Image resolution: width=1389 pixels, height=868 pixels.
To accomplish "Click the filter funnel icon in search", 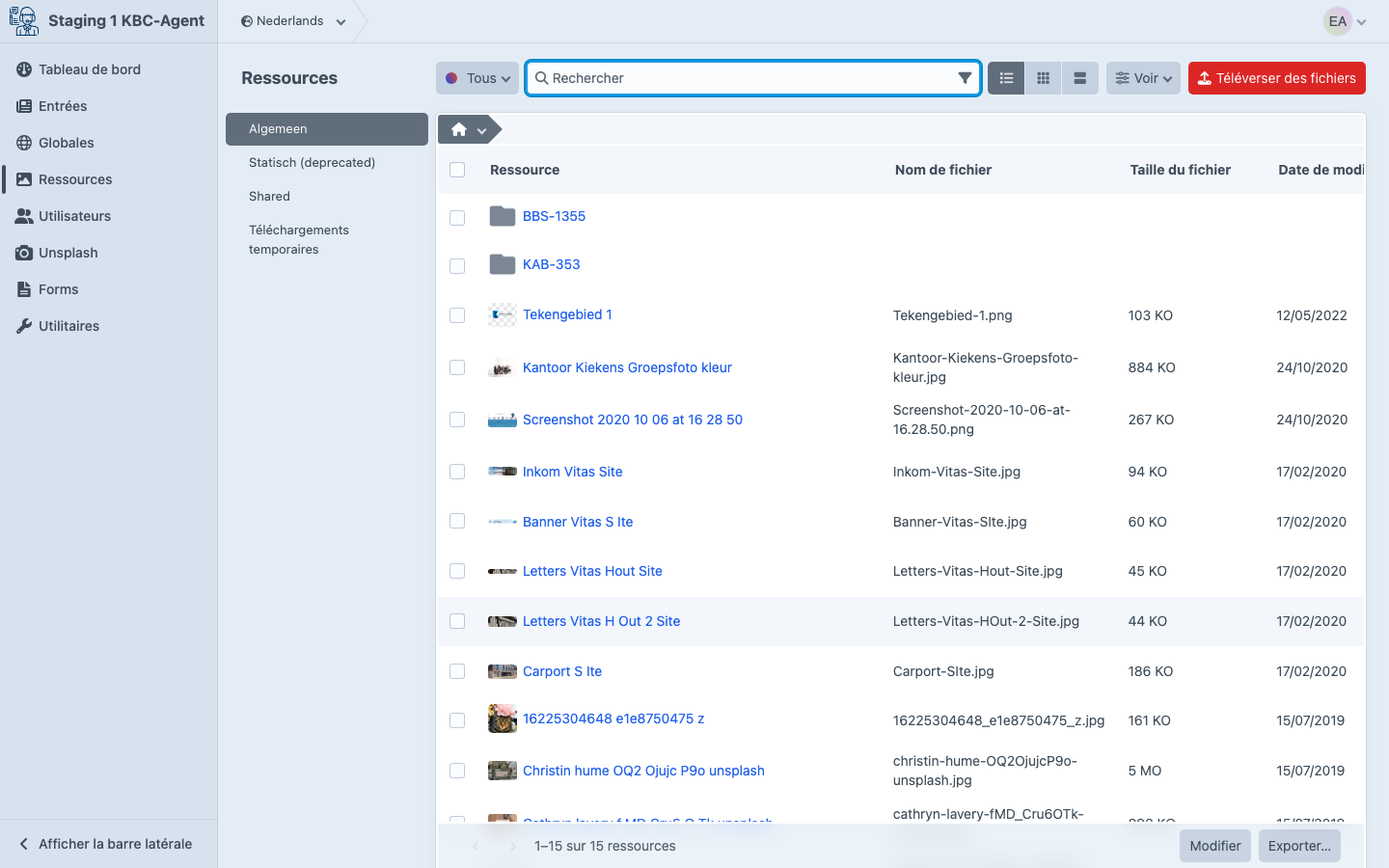I will coord(965,78).
